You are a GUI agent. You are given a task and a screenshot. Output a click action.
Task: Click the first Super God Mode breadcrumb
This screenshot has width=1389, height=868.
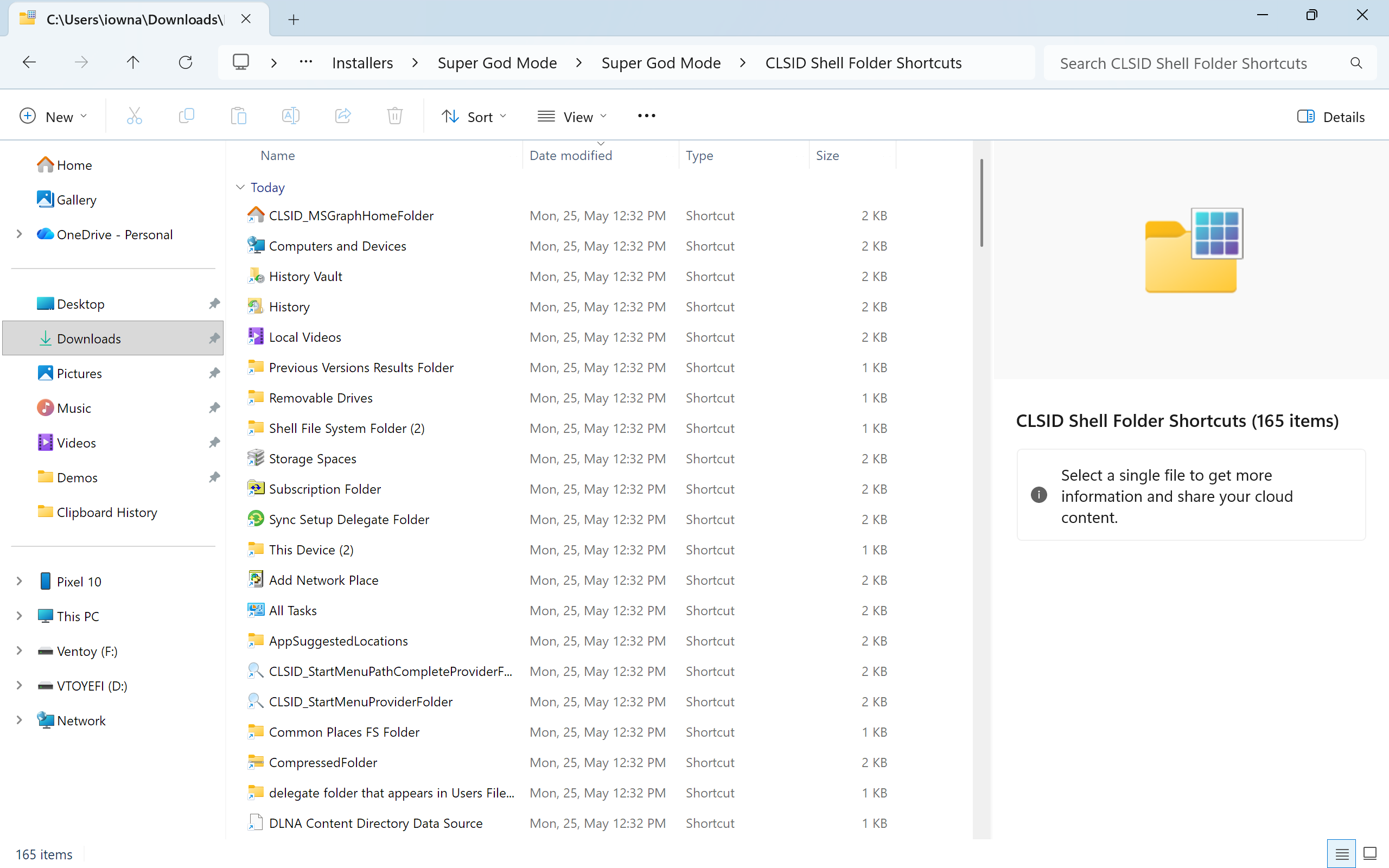click(x=497, y=62)
